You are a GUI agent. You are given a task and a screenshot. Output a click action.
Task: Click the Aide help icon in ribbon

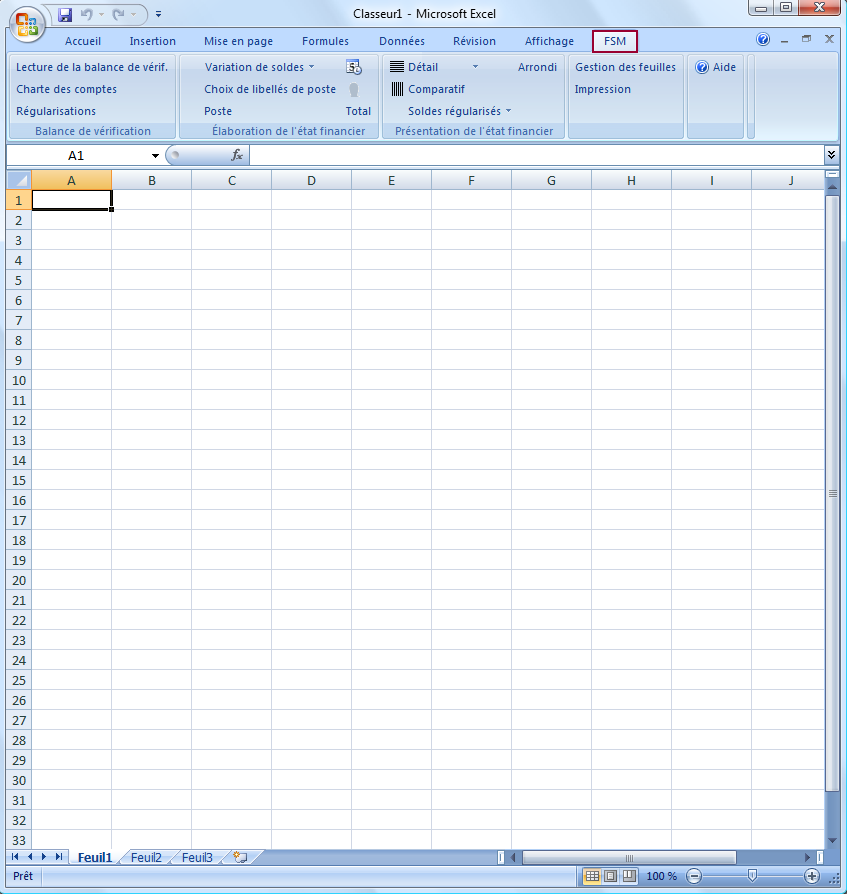click(702, 68)
